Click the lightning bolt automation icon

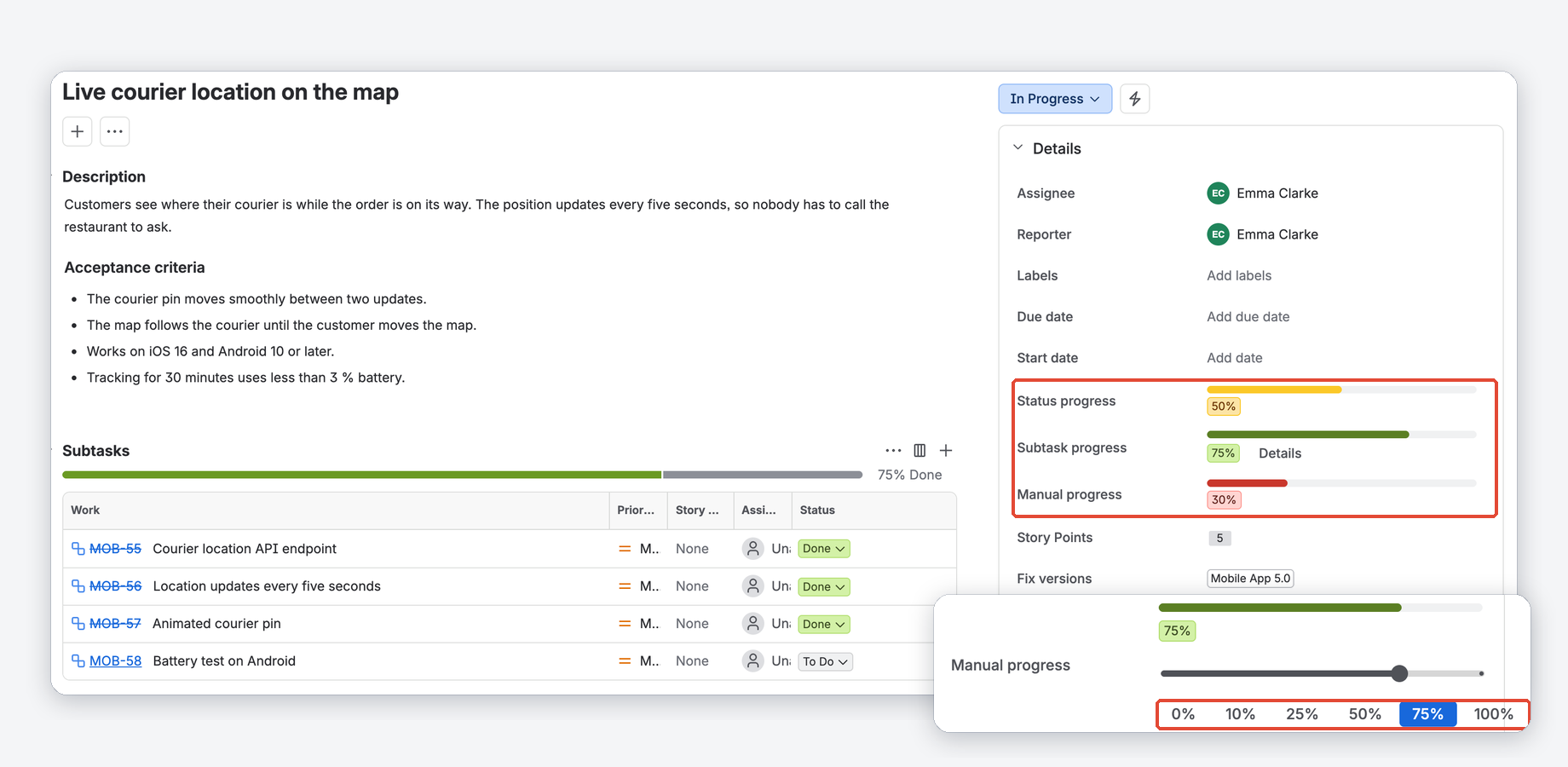point(1135,99)
